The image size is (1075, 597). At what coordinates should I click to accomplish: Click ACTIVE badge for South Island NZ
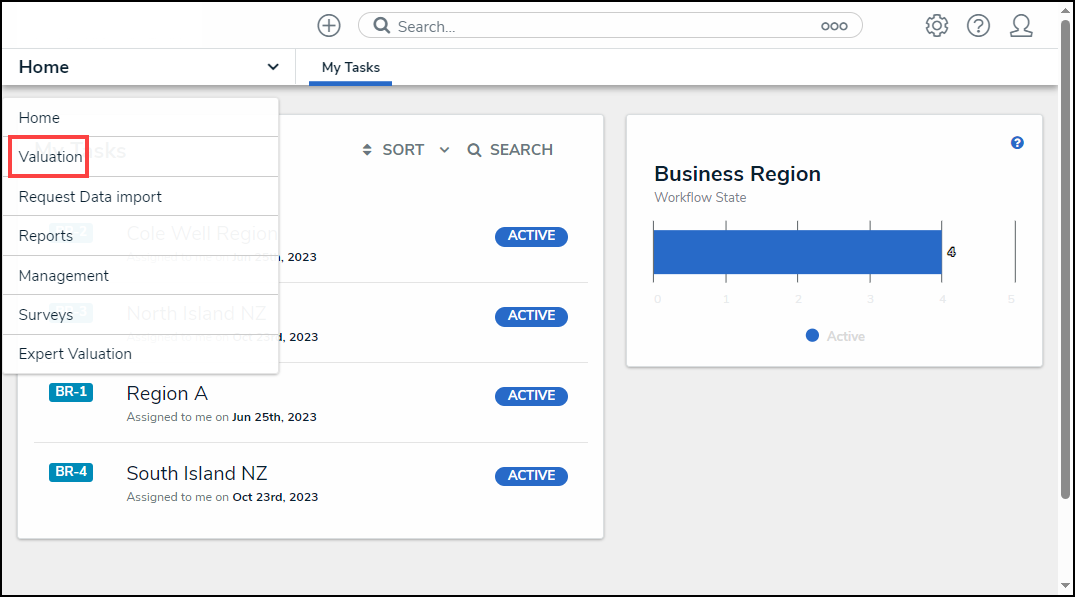pyautogui.click(x=531, y=476)
